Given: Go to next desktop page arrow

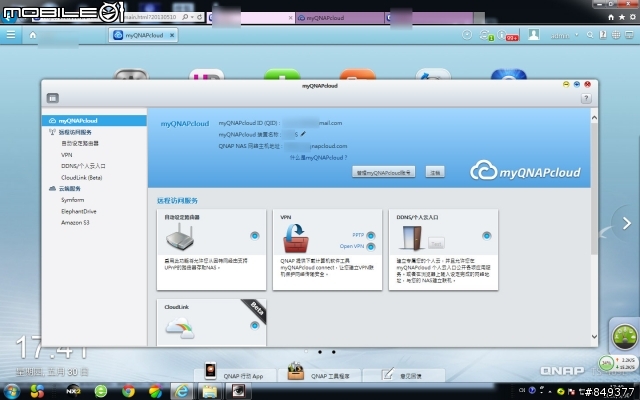Looking at the screenshot, I should click(626, 223).
